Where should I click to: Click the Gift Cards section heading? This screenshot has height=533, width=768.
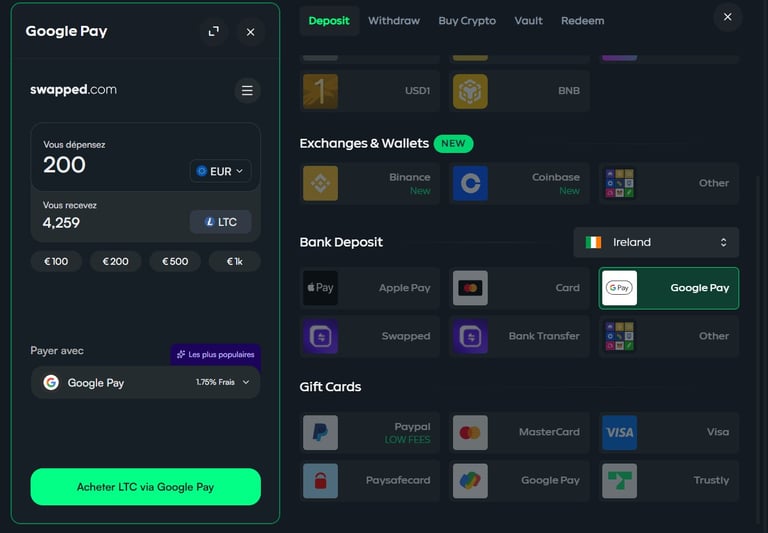pos(330,387)
